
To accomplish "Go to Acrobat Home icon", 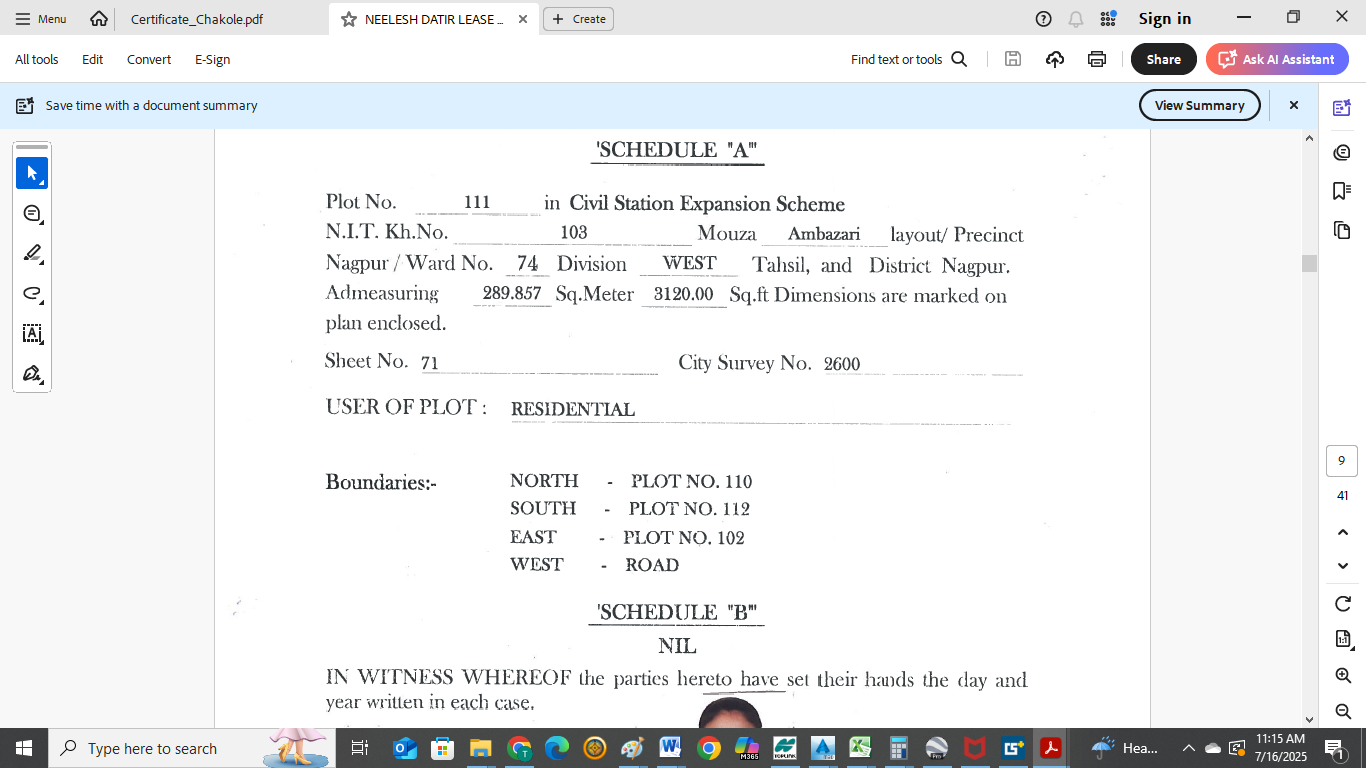I will [x=99, y=19].
